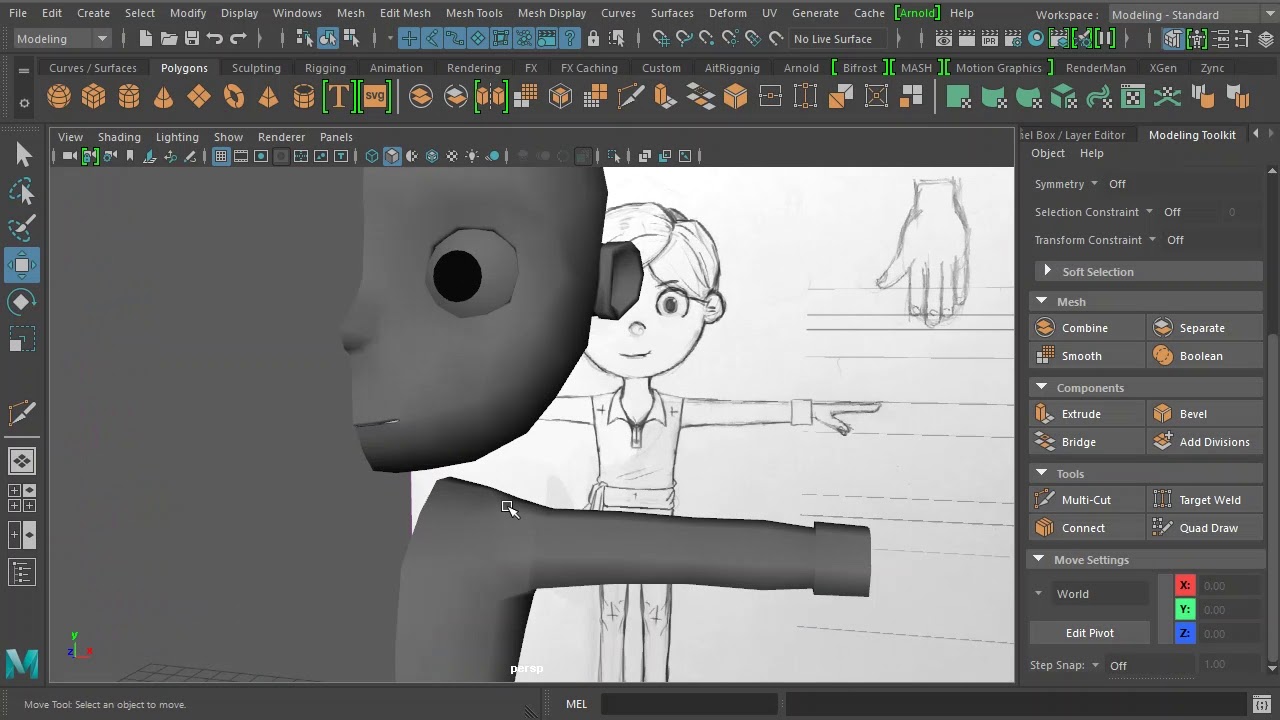Screen dimensions: 1280x720
Task: Click the Edit Pivot button
Action: (1089, 633)
